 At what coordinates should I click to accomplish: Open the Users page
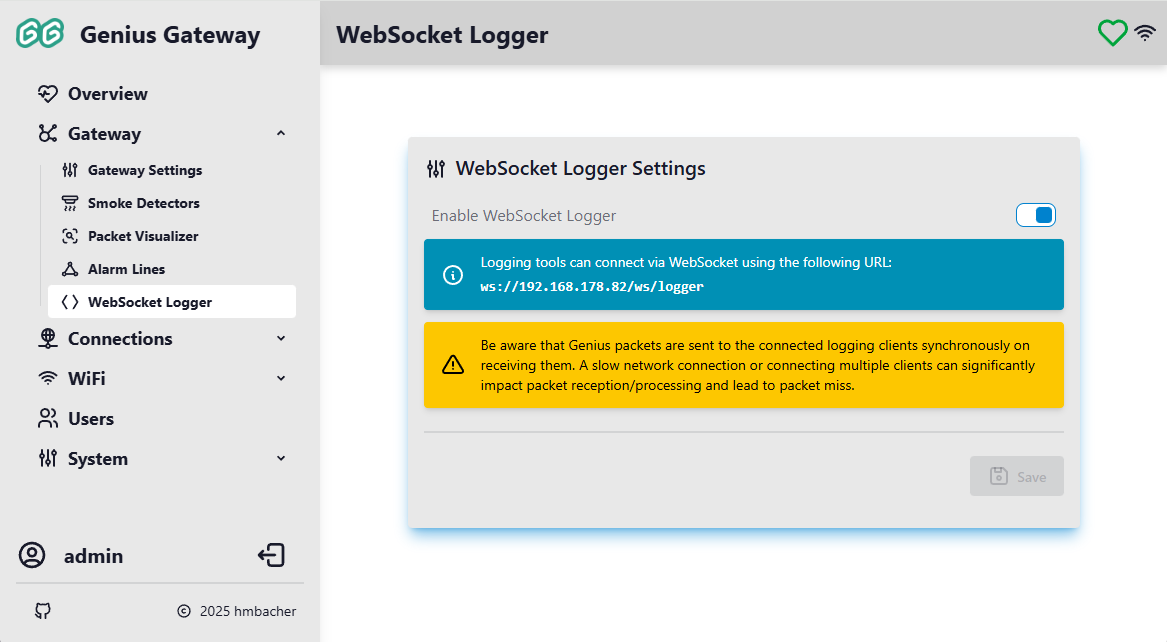90,419
